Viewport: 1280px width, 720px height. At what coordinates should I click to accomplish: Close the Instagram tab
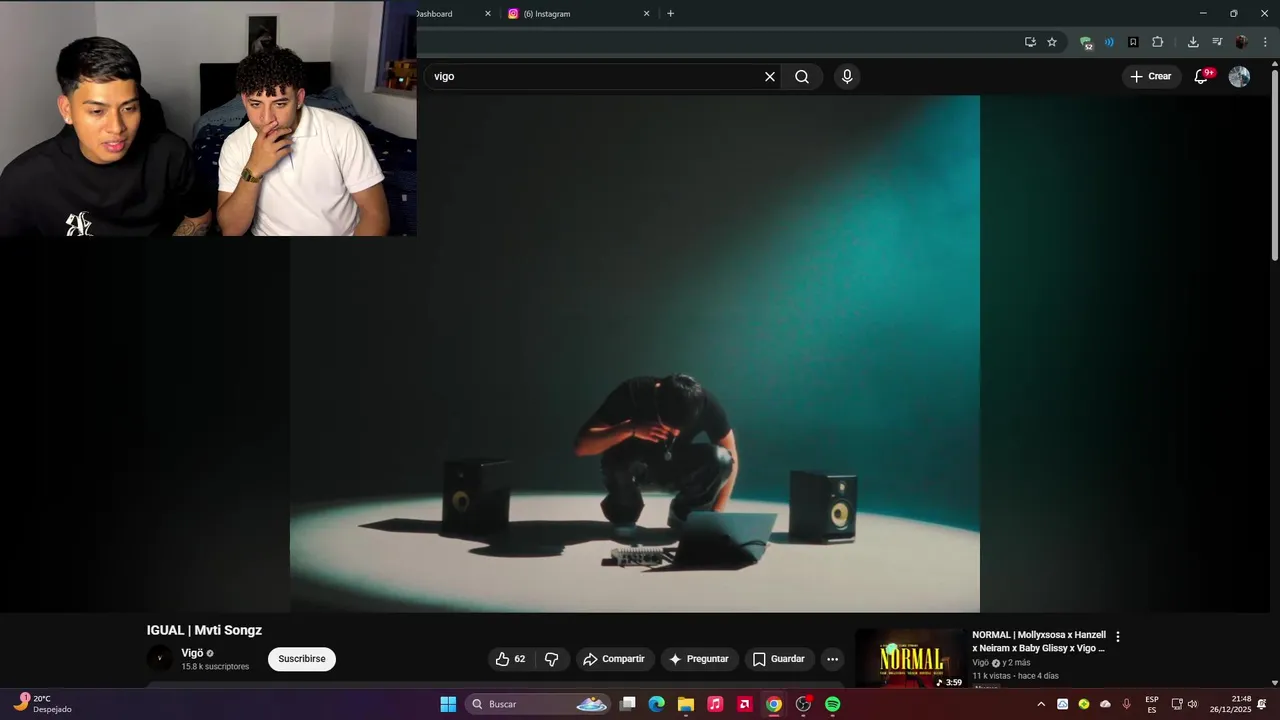pyautogui.click(x=646, y=14)
